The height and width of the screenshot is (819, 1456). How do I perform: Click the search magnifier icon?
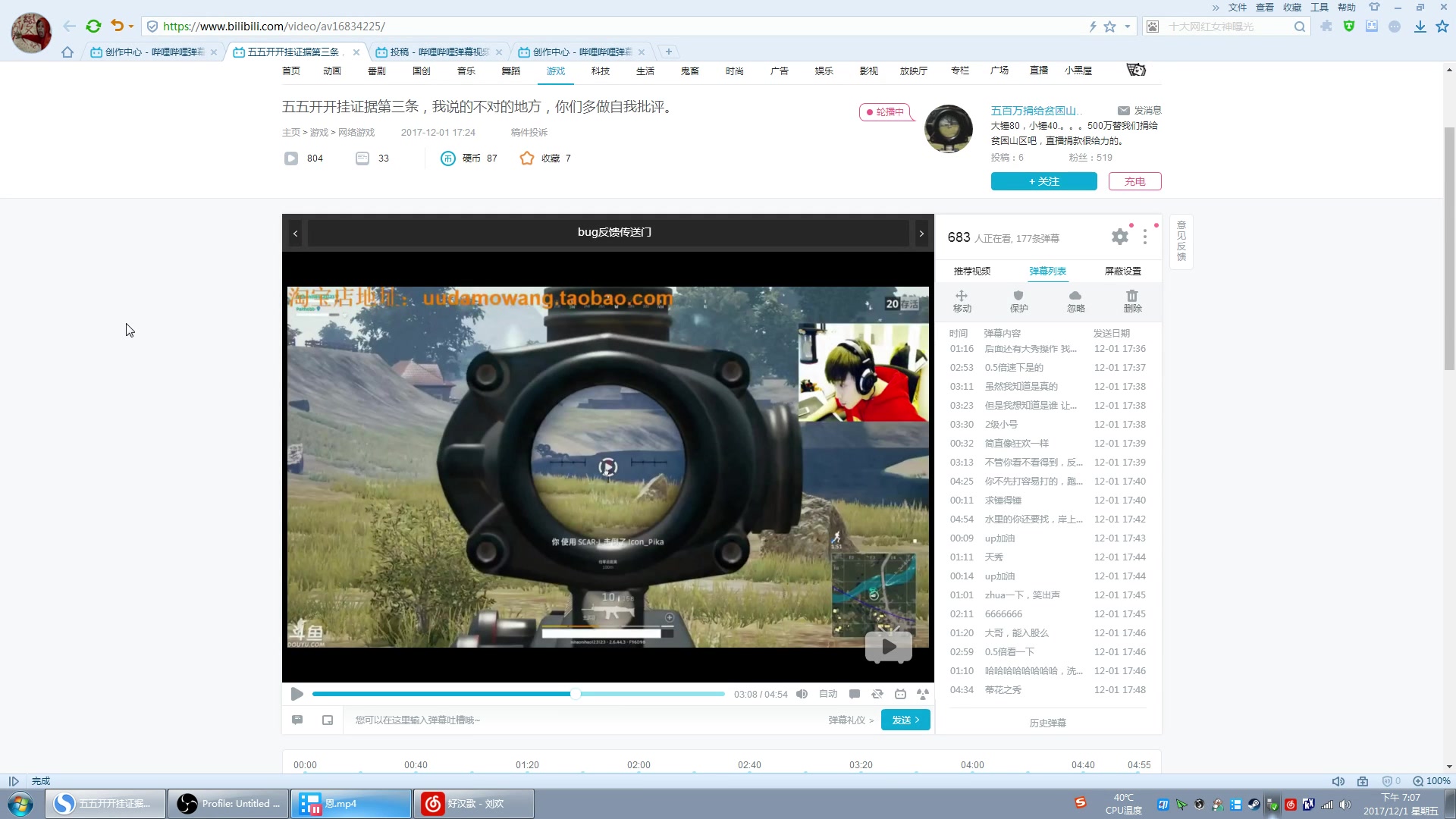(x=1300, y=27)
